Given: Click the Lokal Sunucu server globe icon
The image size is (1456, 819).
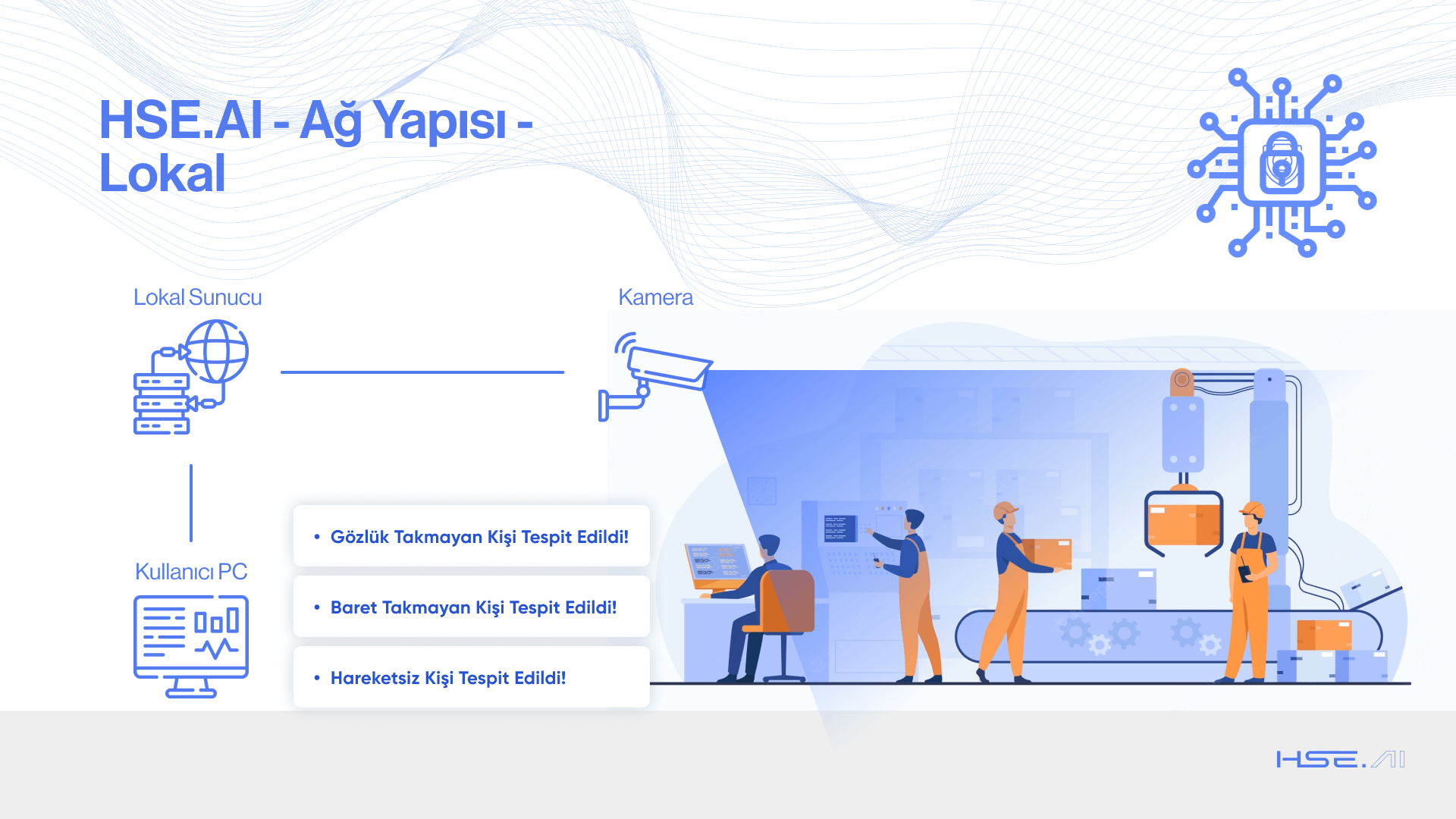Looking at the screenshot, I should click(191, 377).
